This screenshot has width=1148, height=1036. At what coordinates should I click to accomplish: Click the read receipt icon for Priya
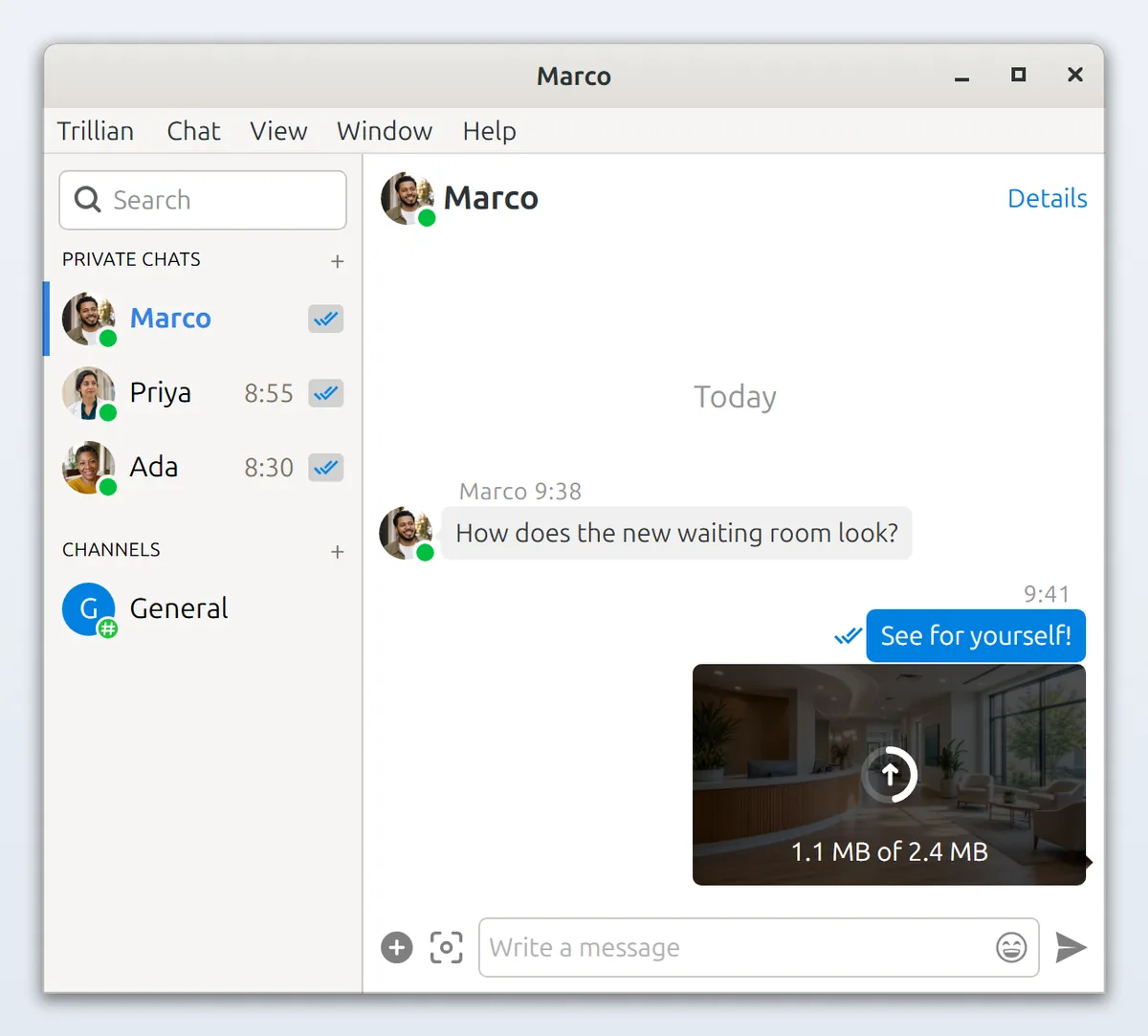[326, 393]
